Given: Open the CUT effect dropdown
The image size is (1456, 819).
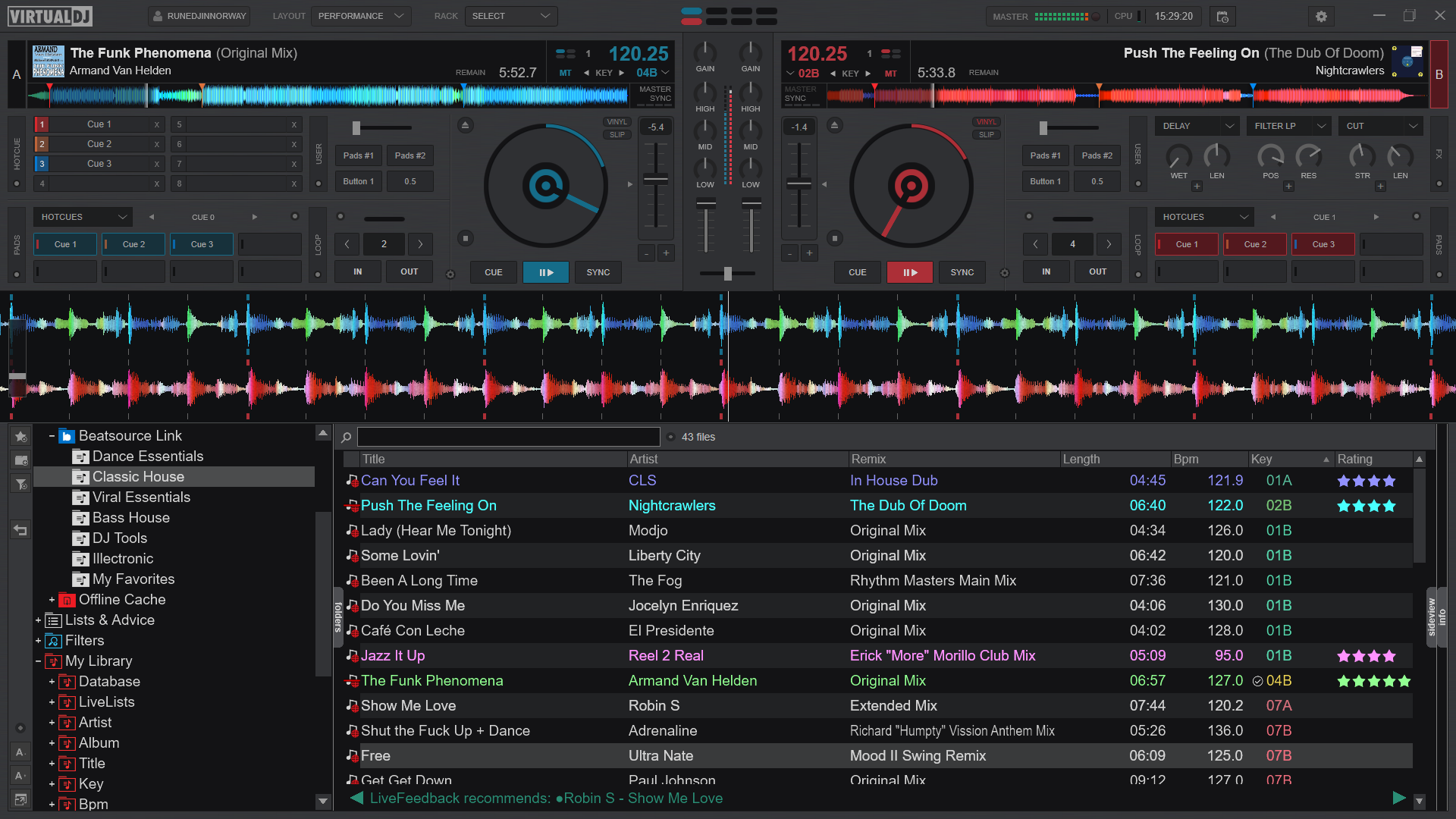Looking at the screenshot, I should [1381, 126].
